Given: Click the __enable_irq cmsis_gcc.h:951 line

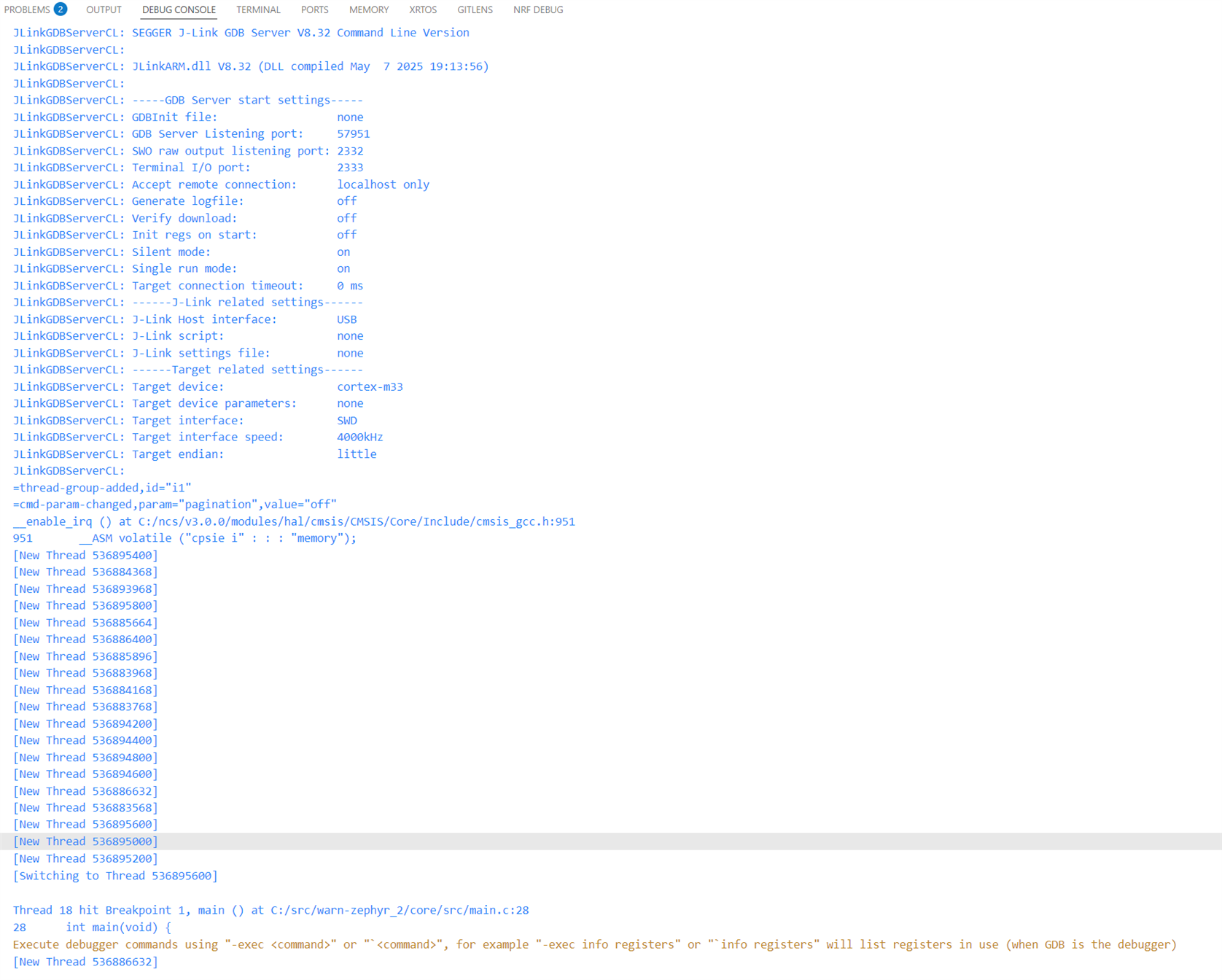Looking at the screenshot, I should pyautogui.click(x=294, y=522).
